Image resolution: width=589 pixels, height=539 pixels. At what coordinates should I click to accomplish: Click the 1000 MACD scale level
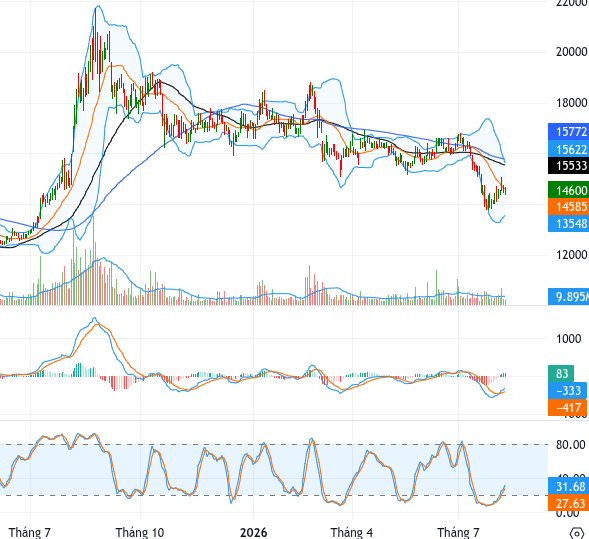568,339
